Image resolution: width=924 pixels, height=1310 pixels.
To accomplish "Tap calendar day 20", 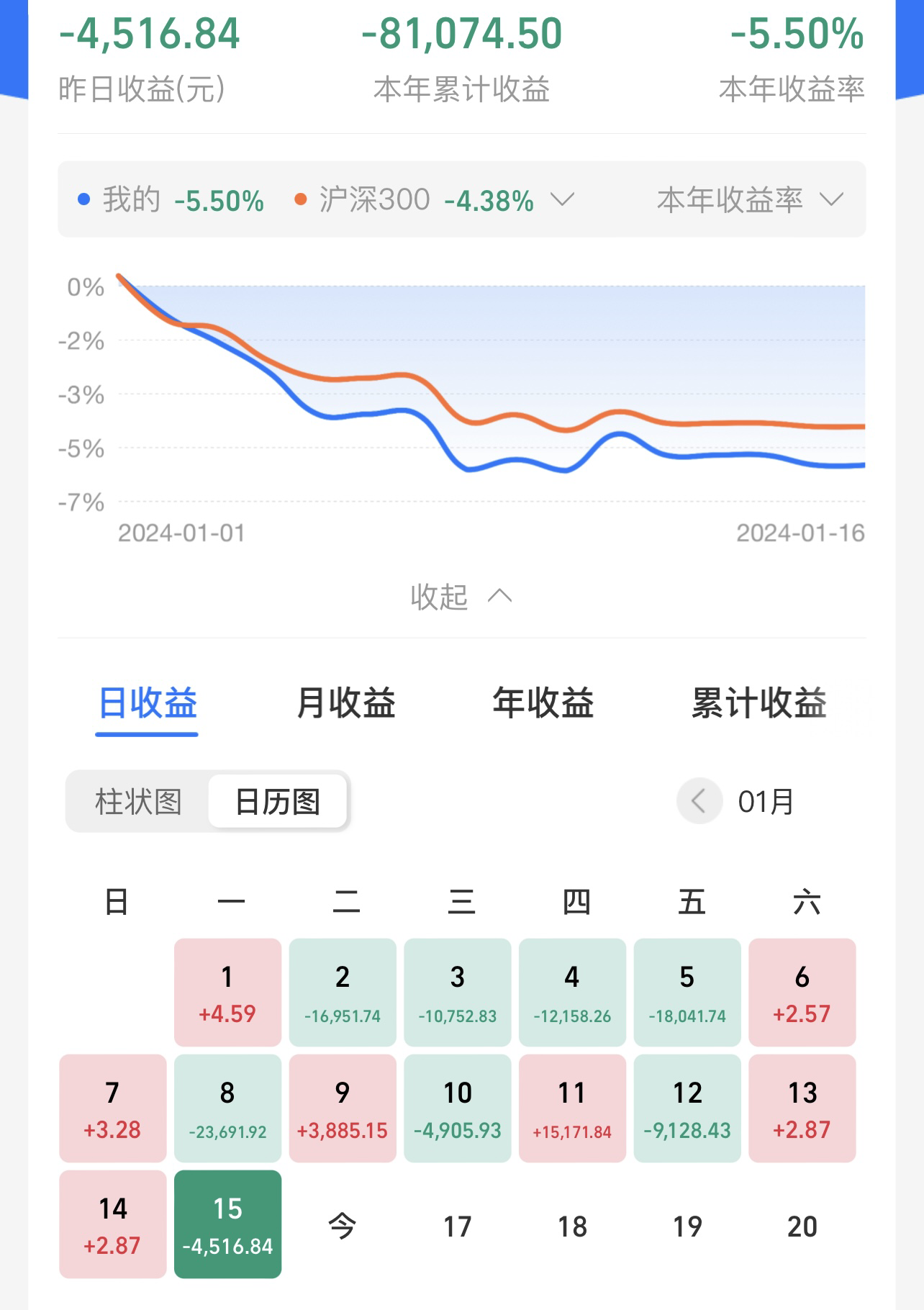I will pos(802,1226).
